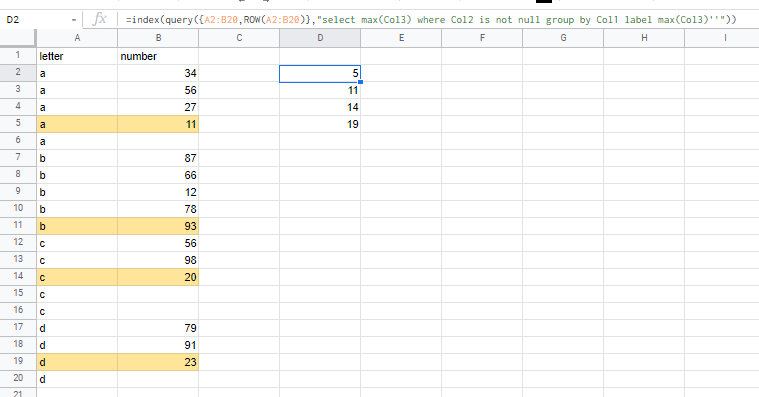Select column A header
This screenshot has height=397, width=759.
pyautogui.click(x=77, y=38)
